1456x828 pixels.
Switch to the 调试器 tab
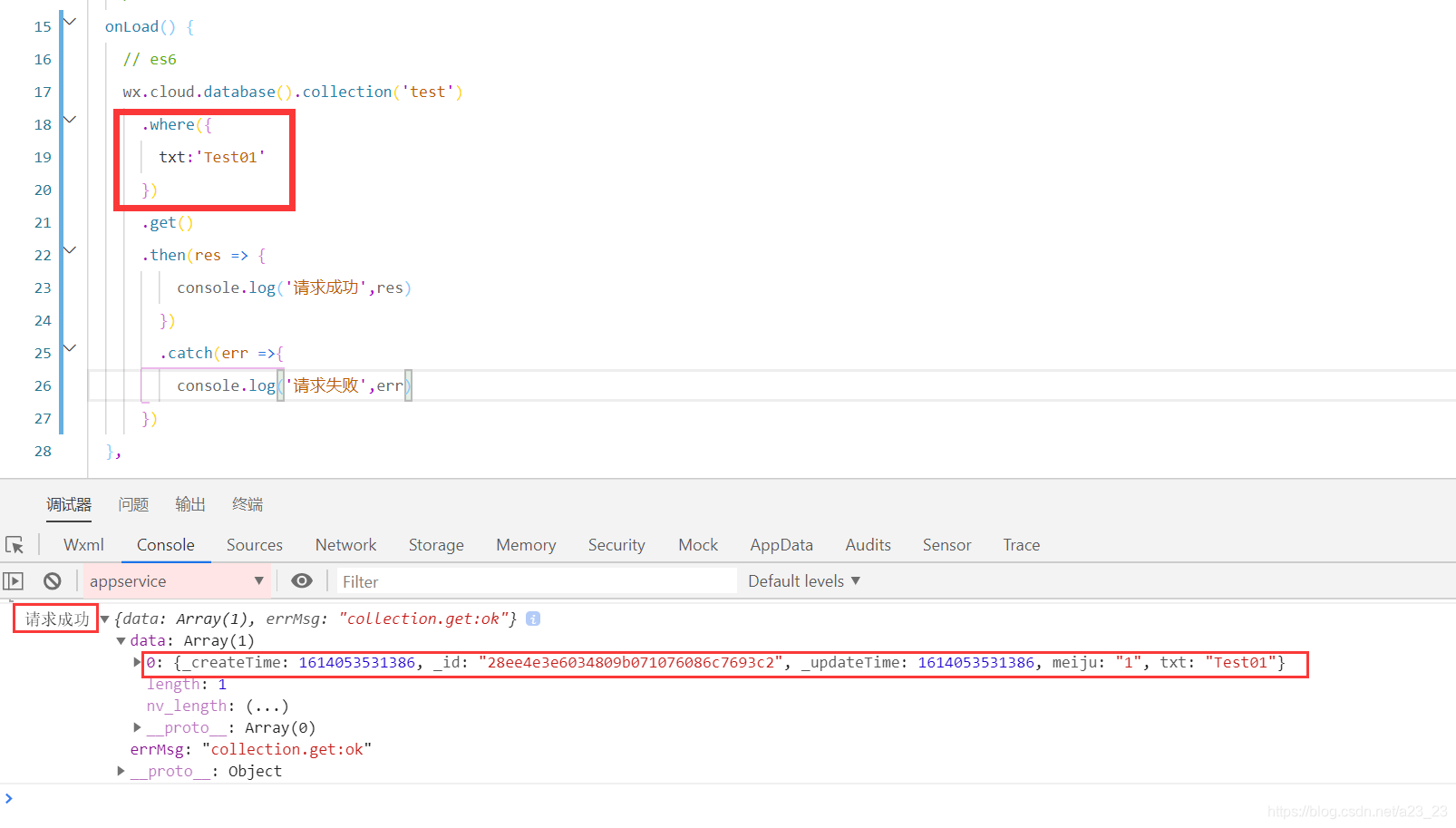69,504
